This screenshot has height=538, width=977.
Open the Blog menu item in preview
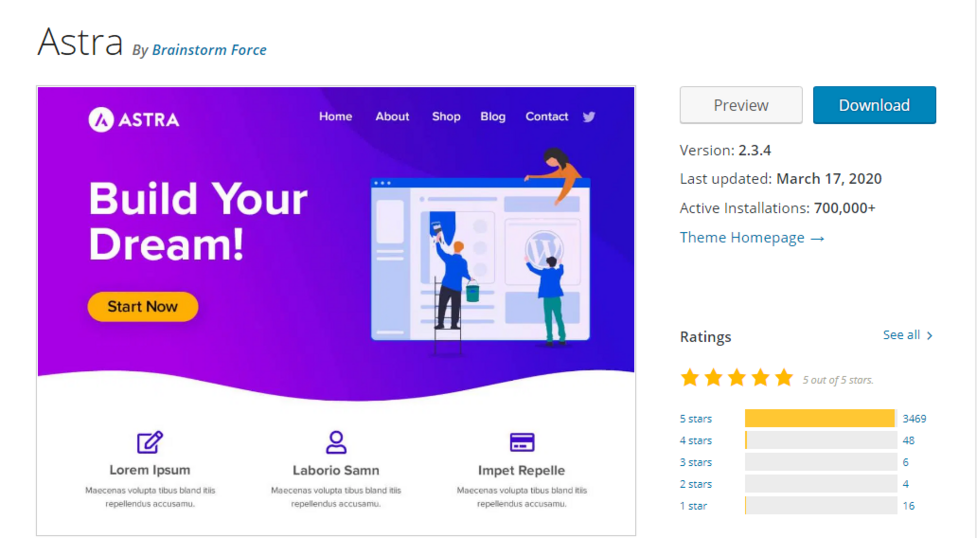pos(493,117)
